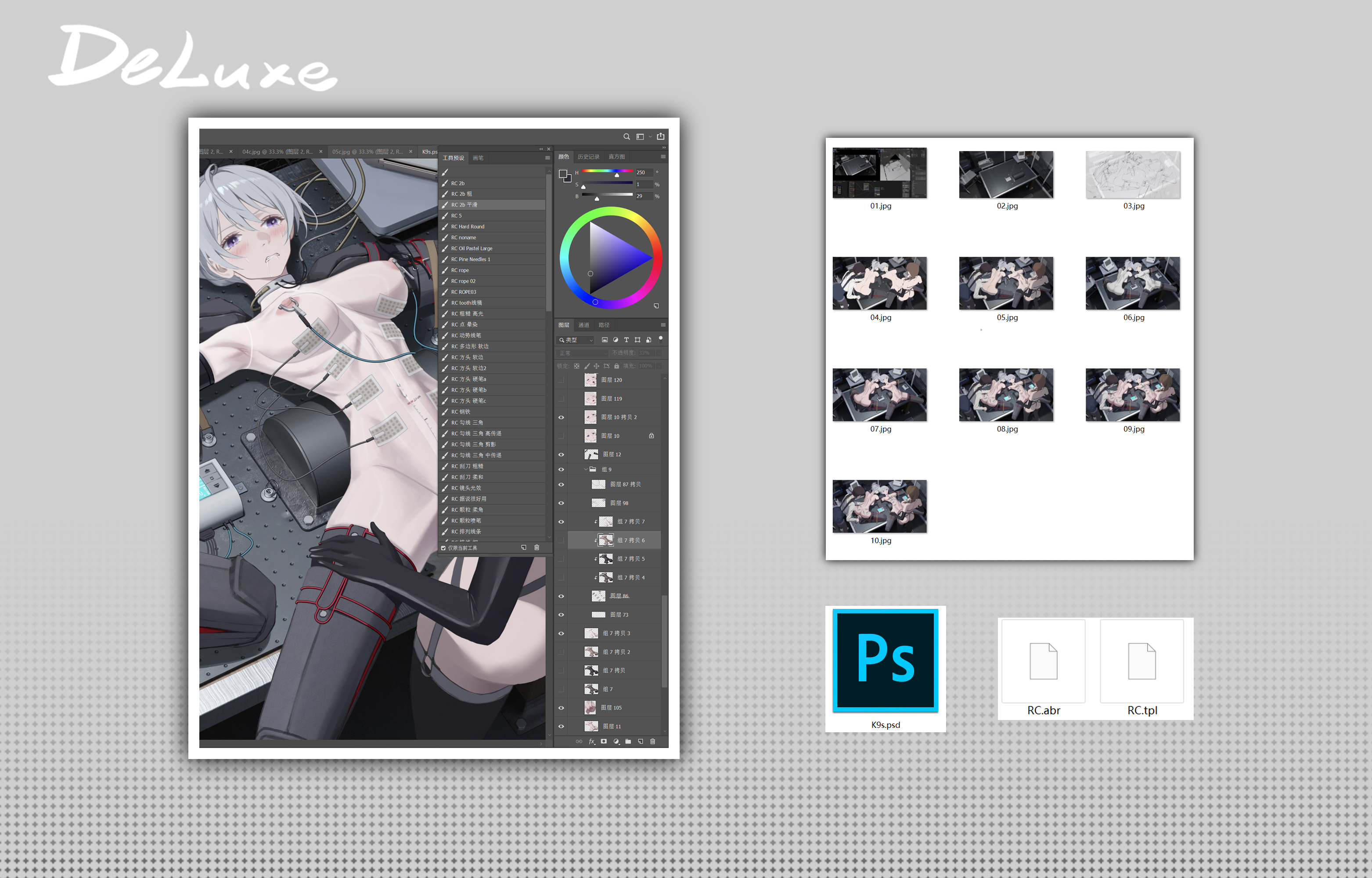This screenshot has height=878, width=1372.
Task: Hide layer 图层 86
Action: (x=562, y=596)
